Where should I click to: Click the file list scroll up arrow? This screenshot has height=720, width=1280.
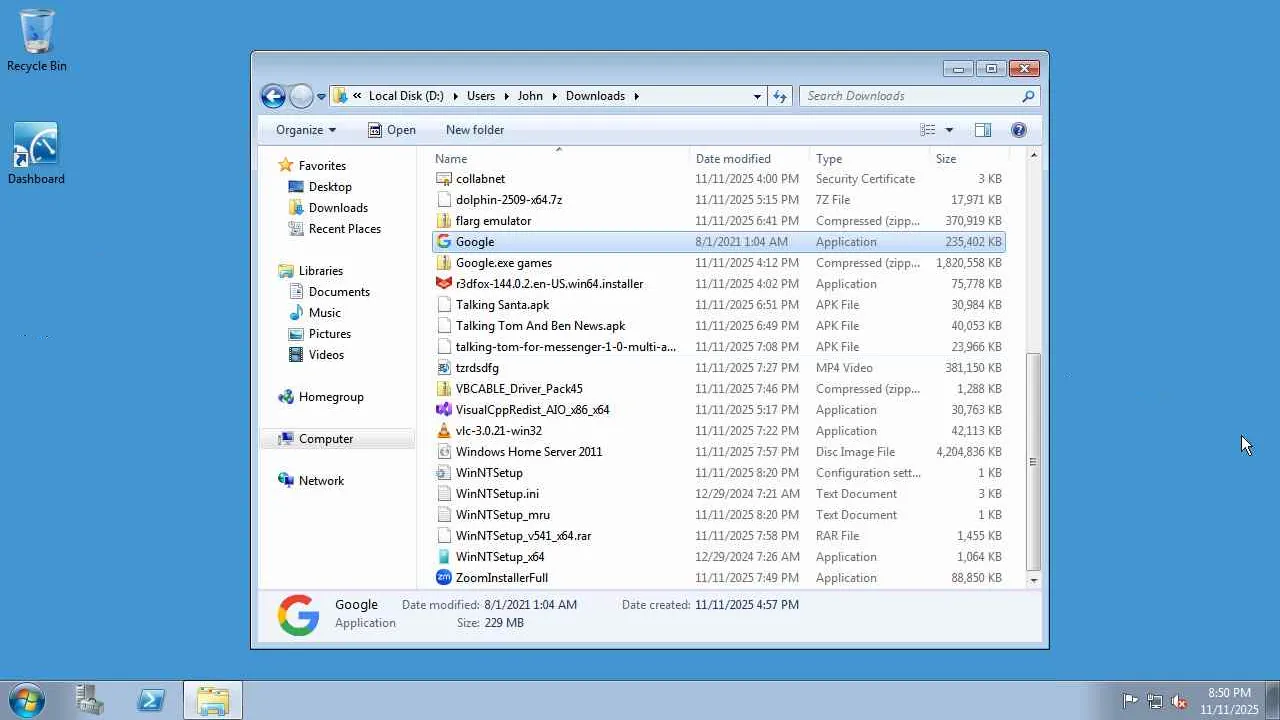click(1034, 156)
